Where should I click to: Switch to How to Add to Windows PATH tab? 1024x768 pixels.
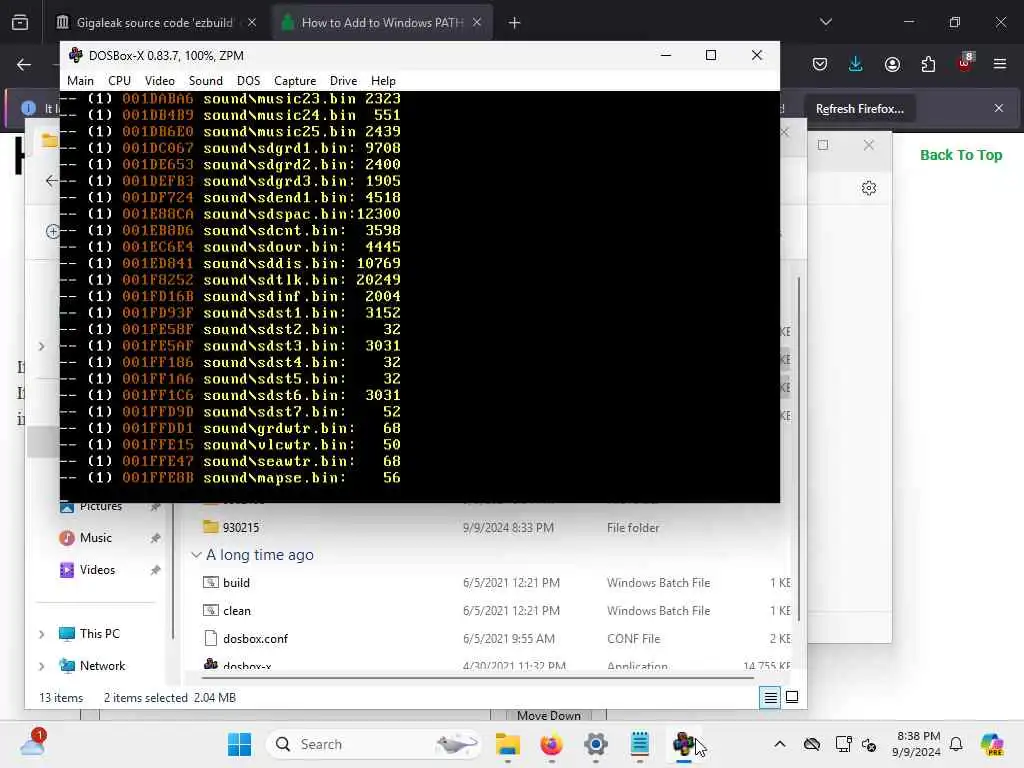(x=382, y=23)
